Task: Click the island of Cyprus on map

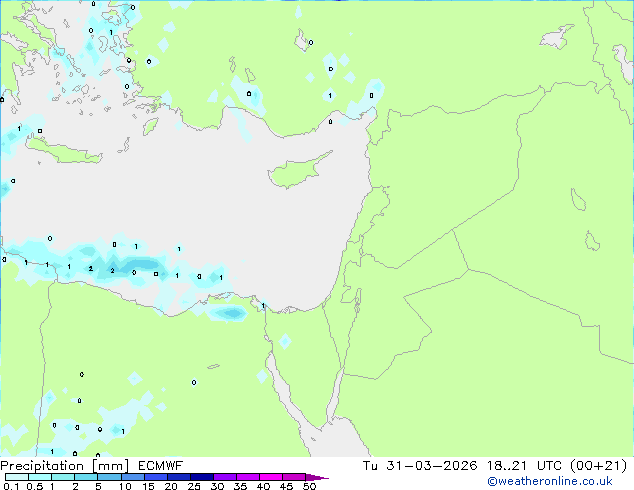Action: click(297, 171)
